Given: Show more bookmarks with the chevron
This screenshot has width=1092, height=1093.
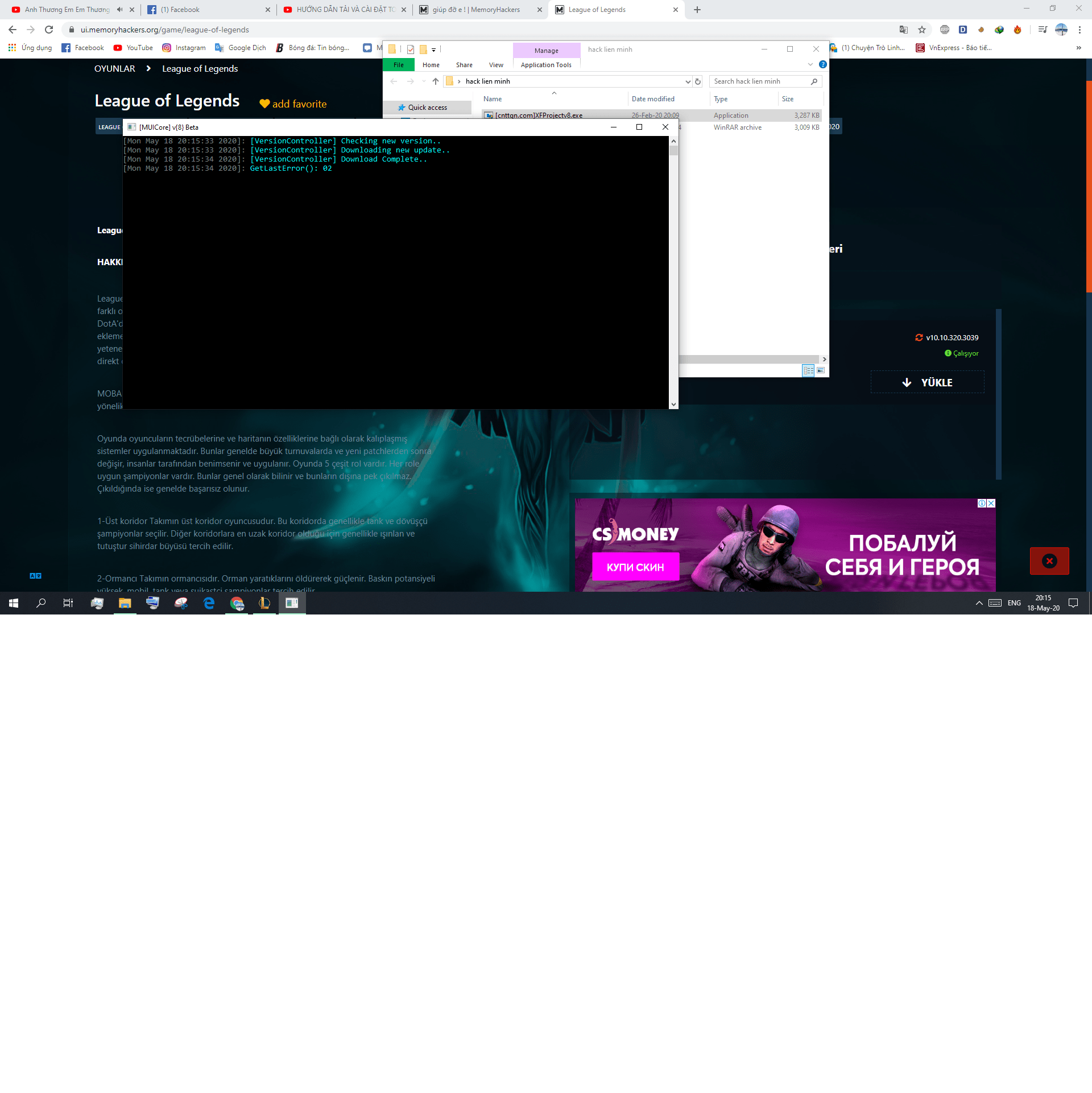Looking at the screenshot, I should point(1079,48).
